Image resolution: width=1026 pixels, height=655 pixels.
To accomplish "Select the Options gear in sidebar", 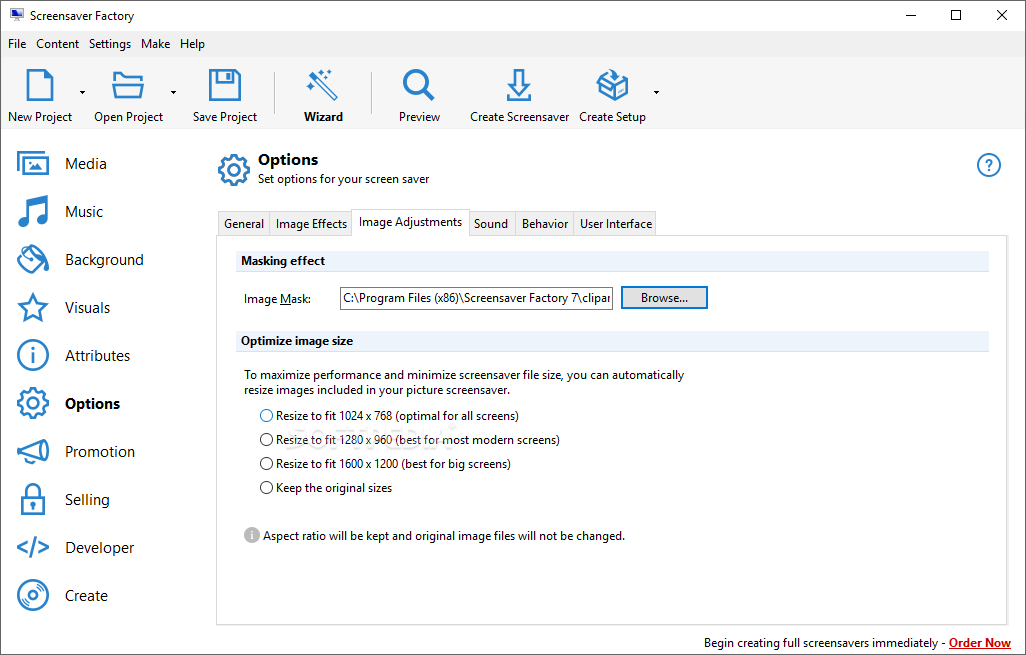I will 33,403.
